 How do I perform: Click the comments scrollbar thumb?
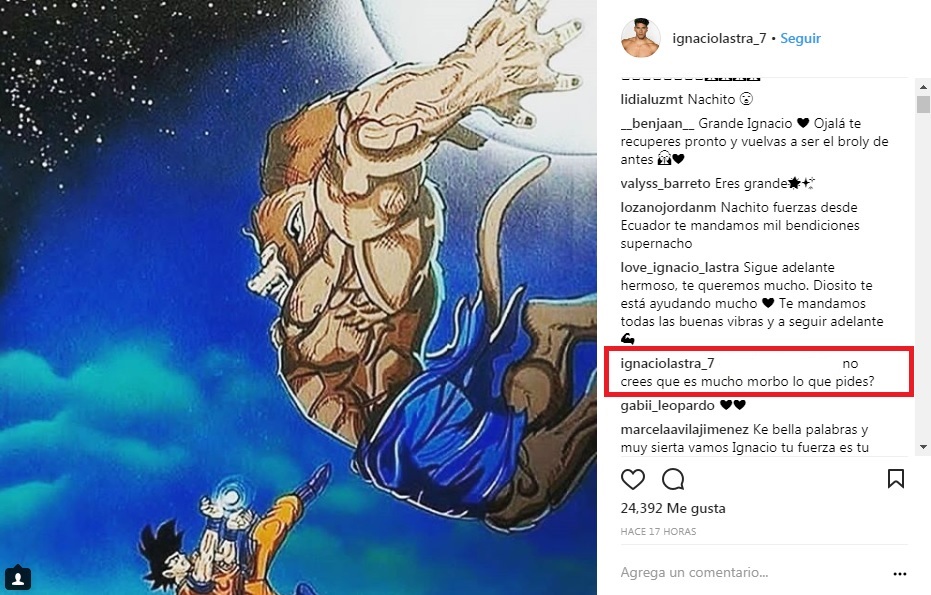[923, 104]
